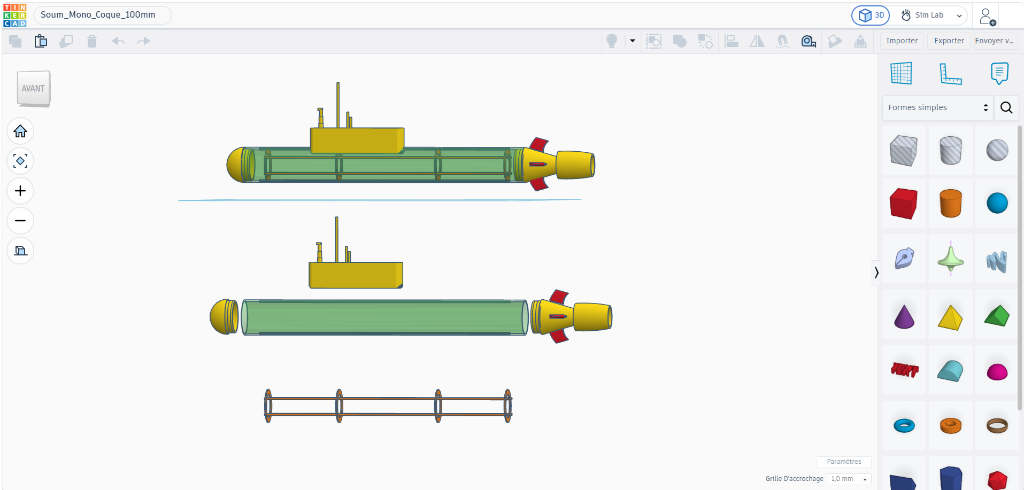Click the Envoyer vers button
Viewport: 1024px width, 490px height.
point(995,41)
